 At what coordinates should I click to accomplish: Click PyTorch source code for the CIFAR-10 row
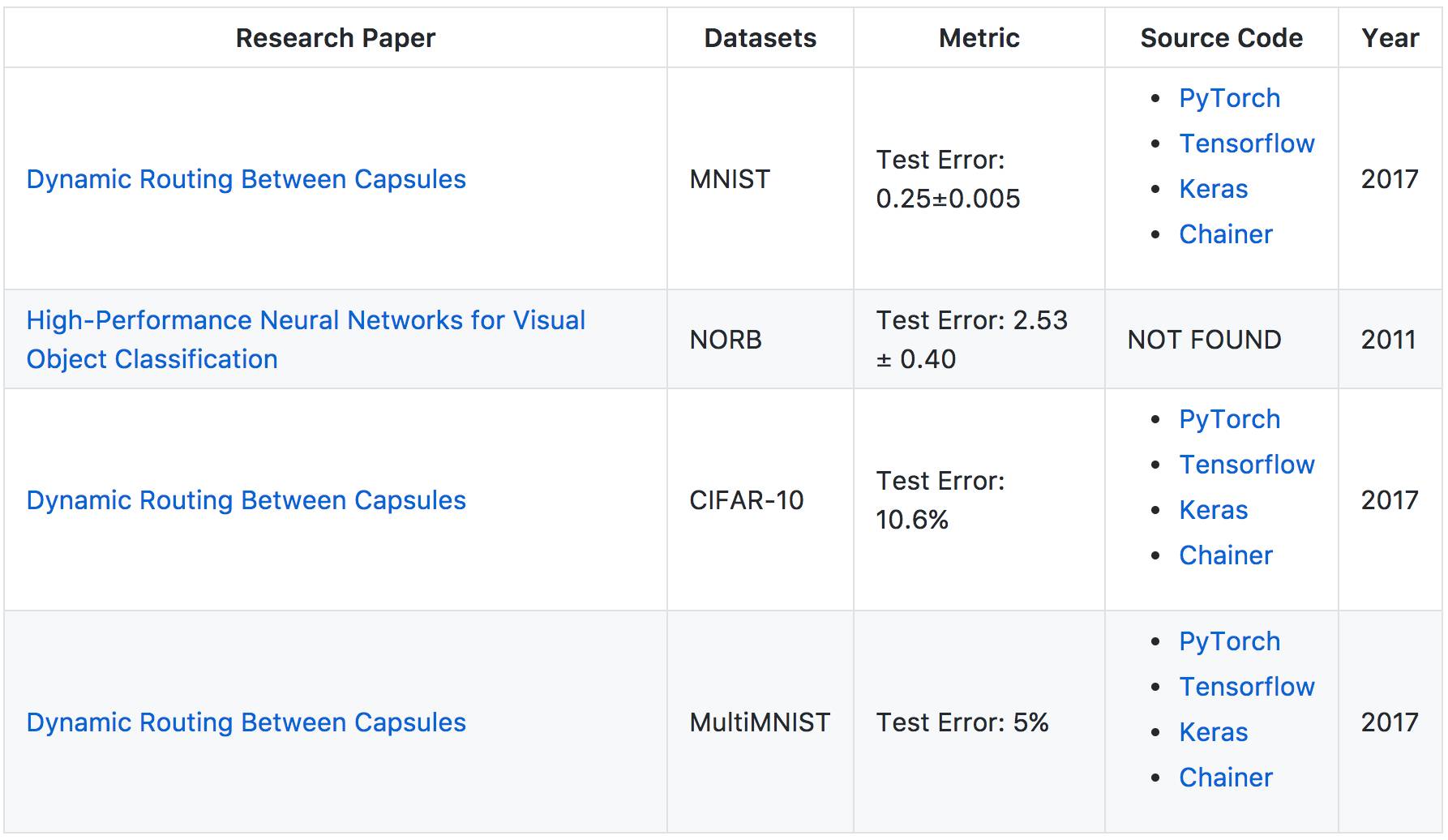(1229, 419)
